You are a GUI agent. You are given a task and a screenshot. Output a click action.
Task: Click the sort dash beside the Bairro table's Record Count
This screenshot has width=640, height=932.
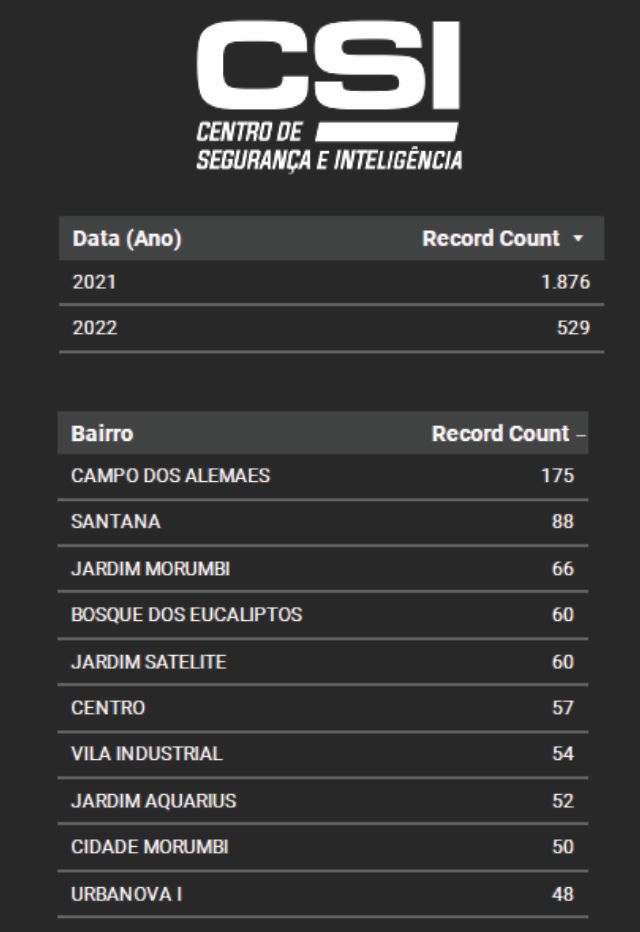pos(581,435)
